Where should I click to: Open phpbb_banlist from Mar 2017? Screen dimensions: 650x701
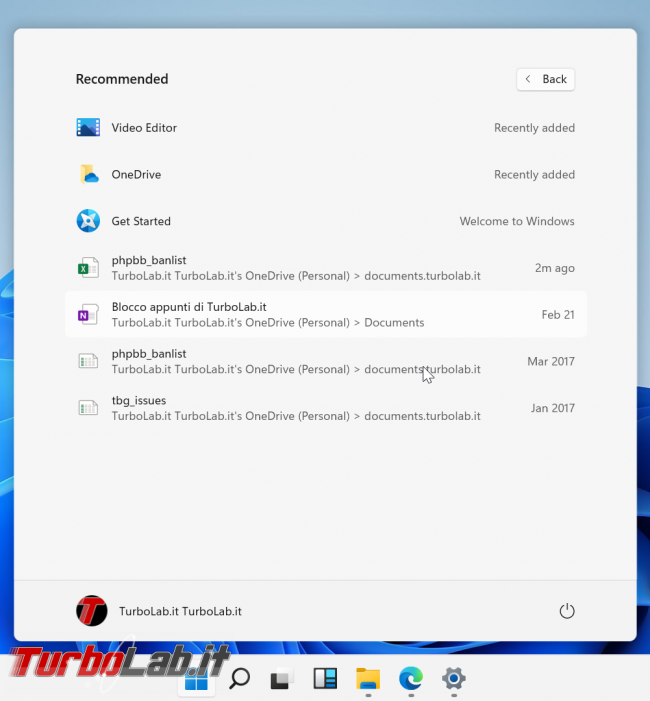[325, 361]
